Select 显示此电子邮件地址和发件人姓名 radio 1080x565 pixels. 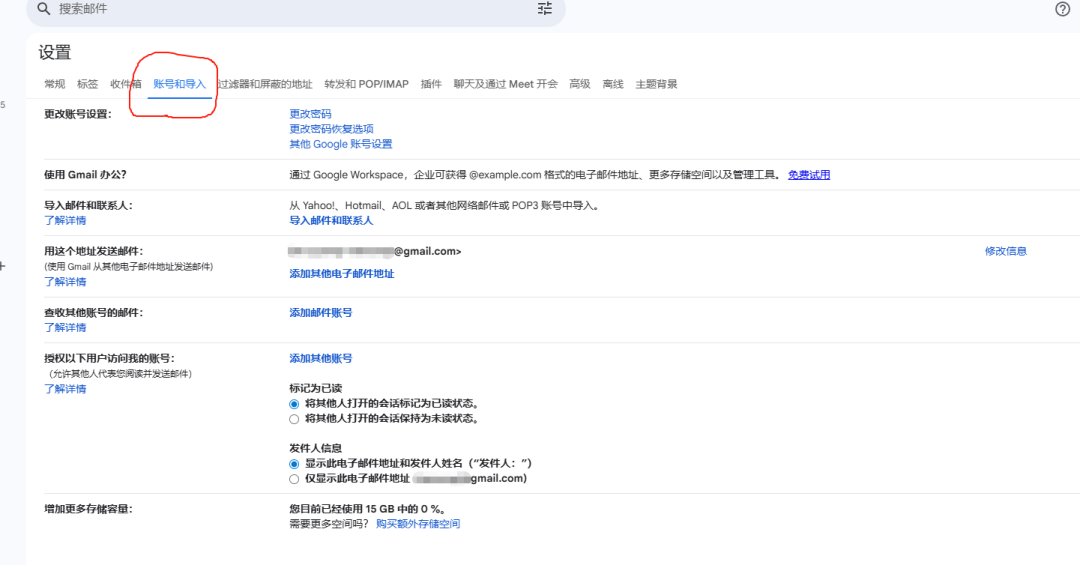click(x=294, y=464)
